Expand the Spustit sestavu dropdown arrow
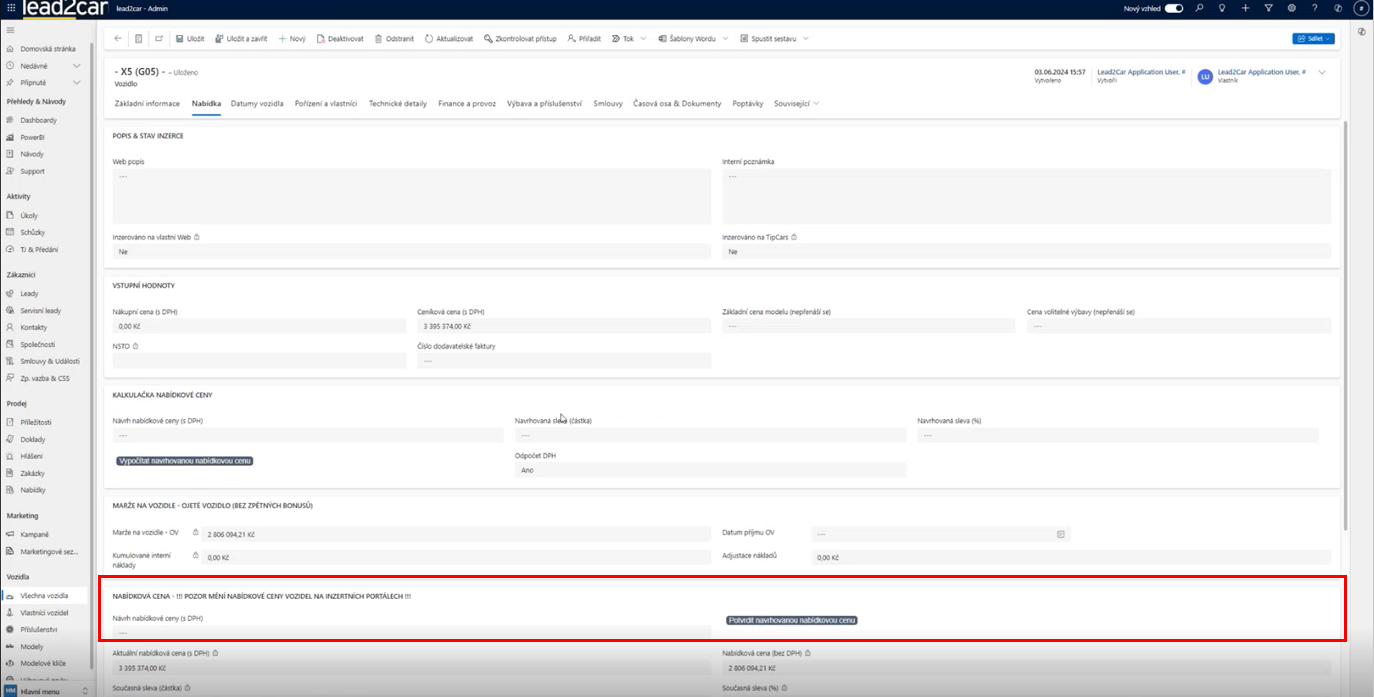The height and width of the screenshot is (697, 1374). [x=806, y=39]
